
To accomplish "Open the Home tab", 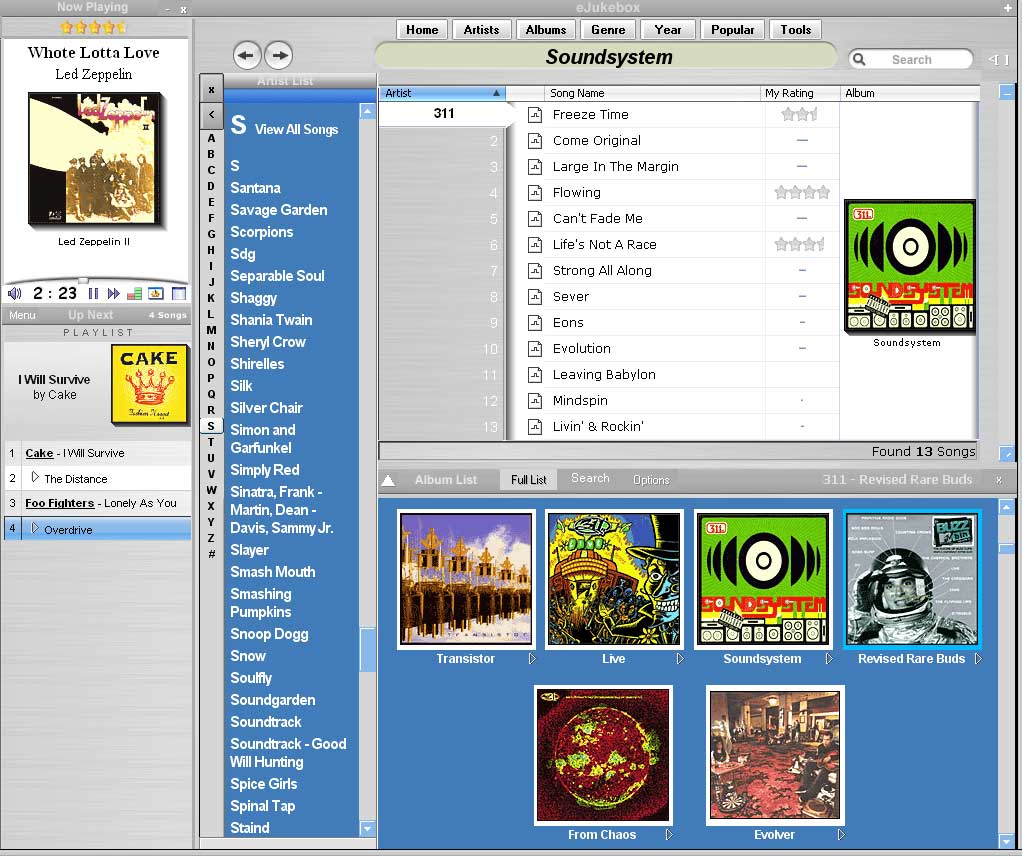I will click(x=422, y=30).
